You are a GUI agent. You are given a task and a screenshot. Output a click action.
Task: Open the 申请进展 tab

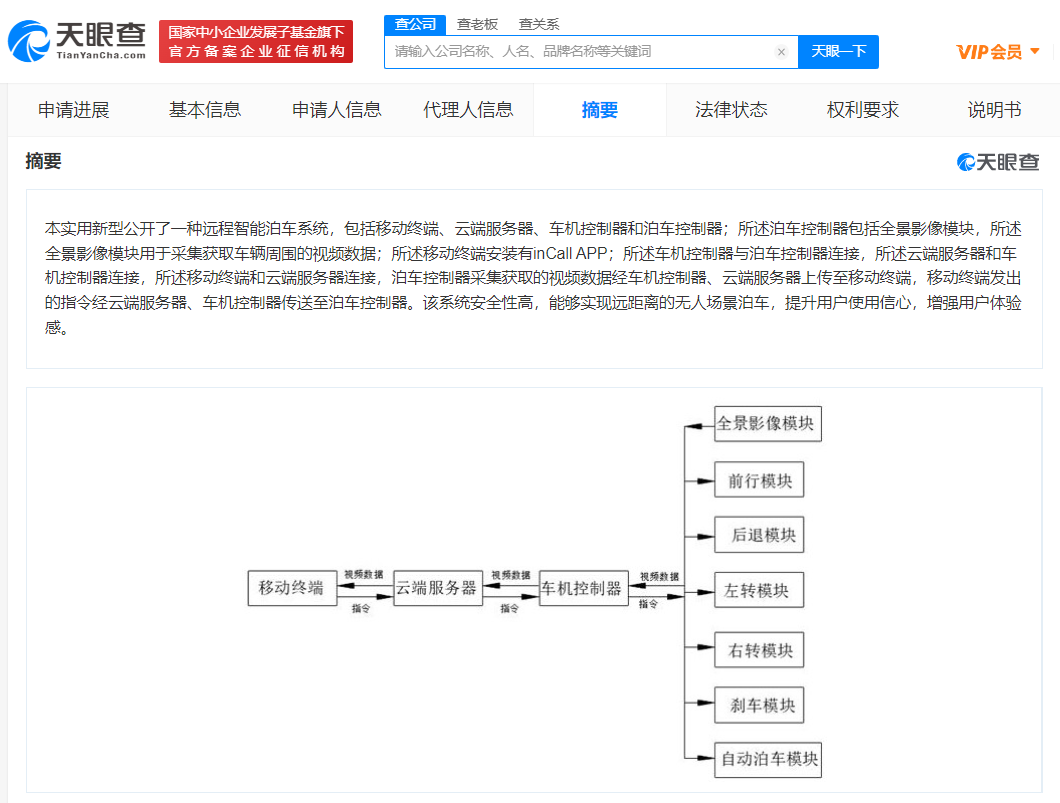(75, 110)
